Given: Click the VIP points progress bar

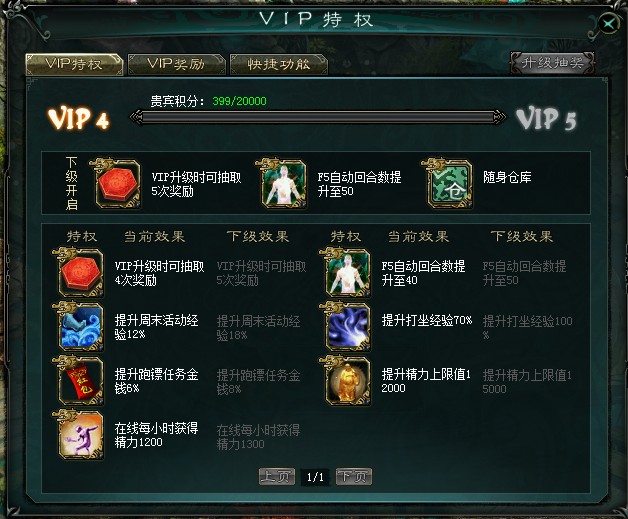Looking at the screenshot, I should pyautogui.click(x=317, y=117).
